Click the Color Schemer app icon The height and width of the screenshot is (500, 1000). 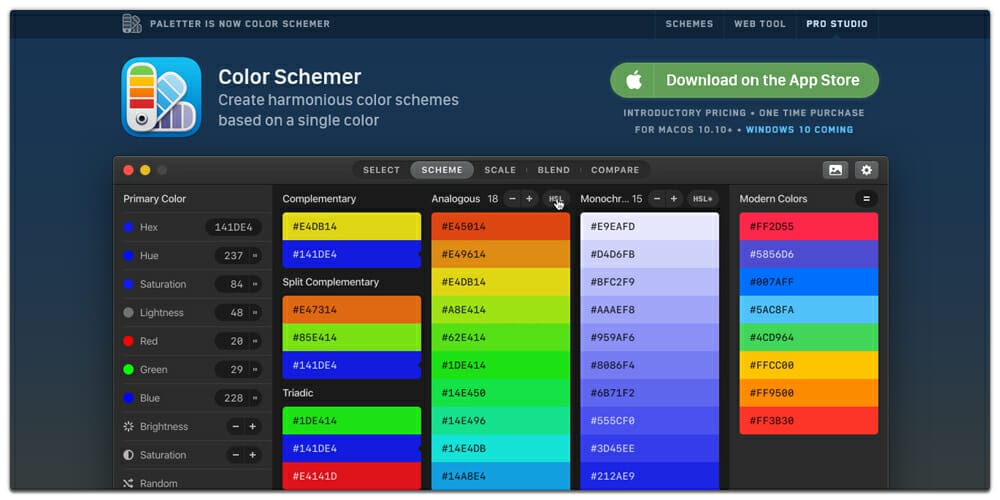pos(161,97)
